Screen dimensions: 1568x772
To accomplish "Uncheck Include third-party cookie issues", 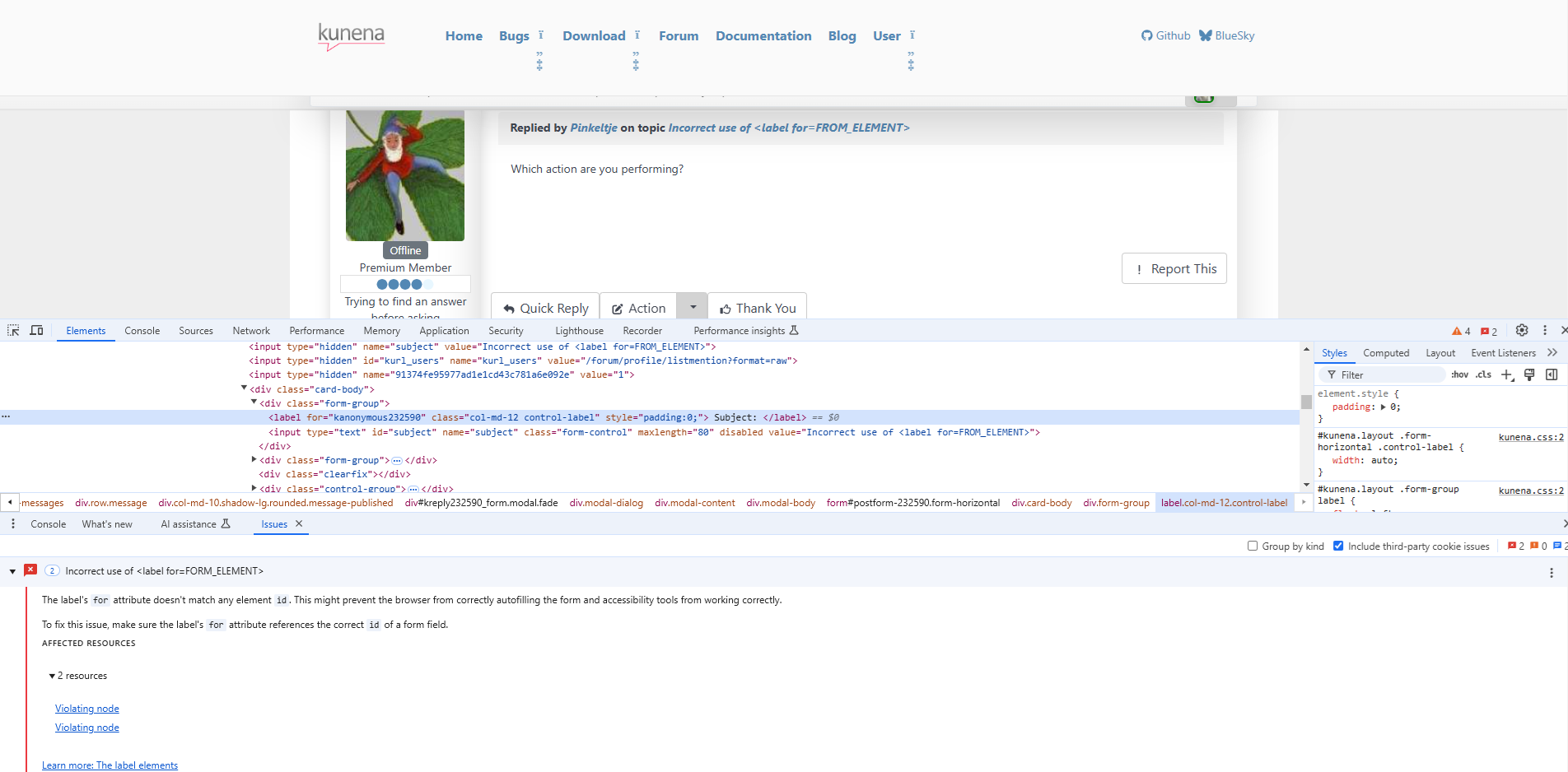I will coord(1338,546).
